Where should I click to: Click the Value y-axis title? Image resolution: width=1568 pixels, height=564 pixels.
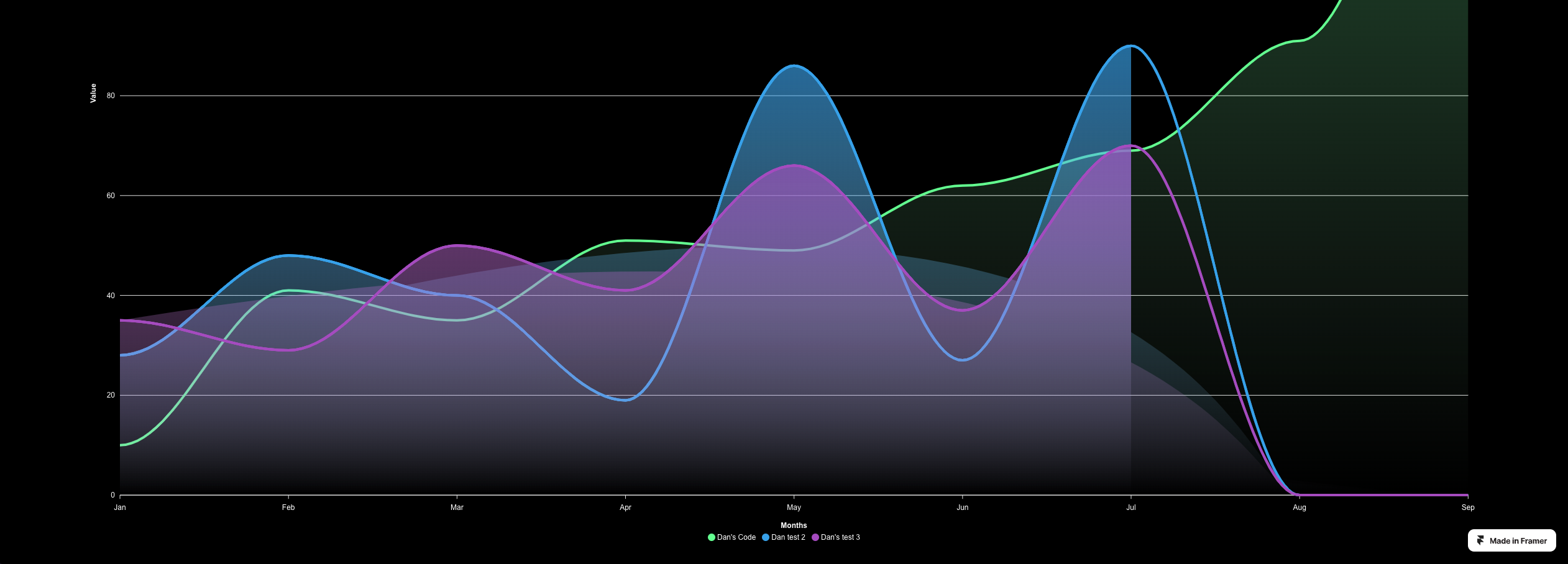pos(93,93)
